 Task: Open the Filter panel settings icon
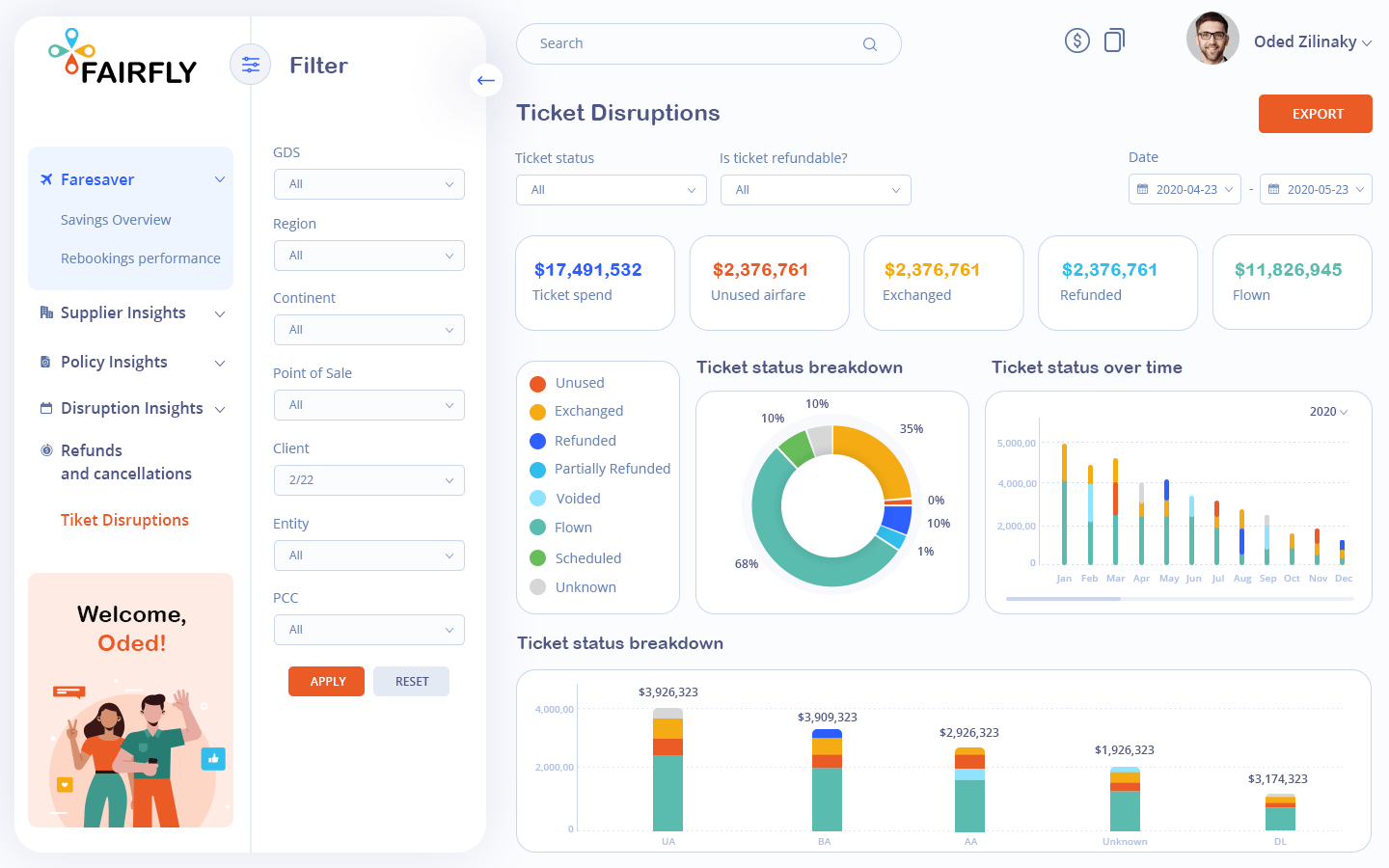(251, 65)
